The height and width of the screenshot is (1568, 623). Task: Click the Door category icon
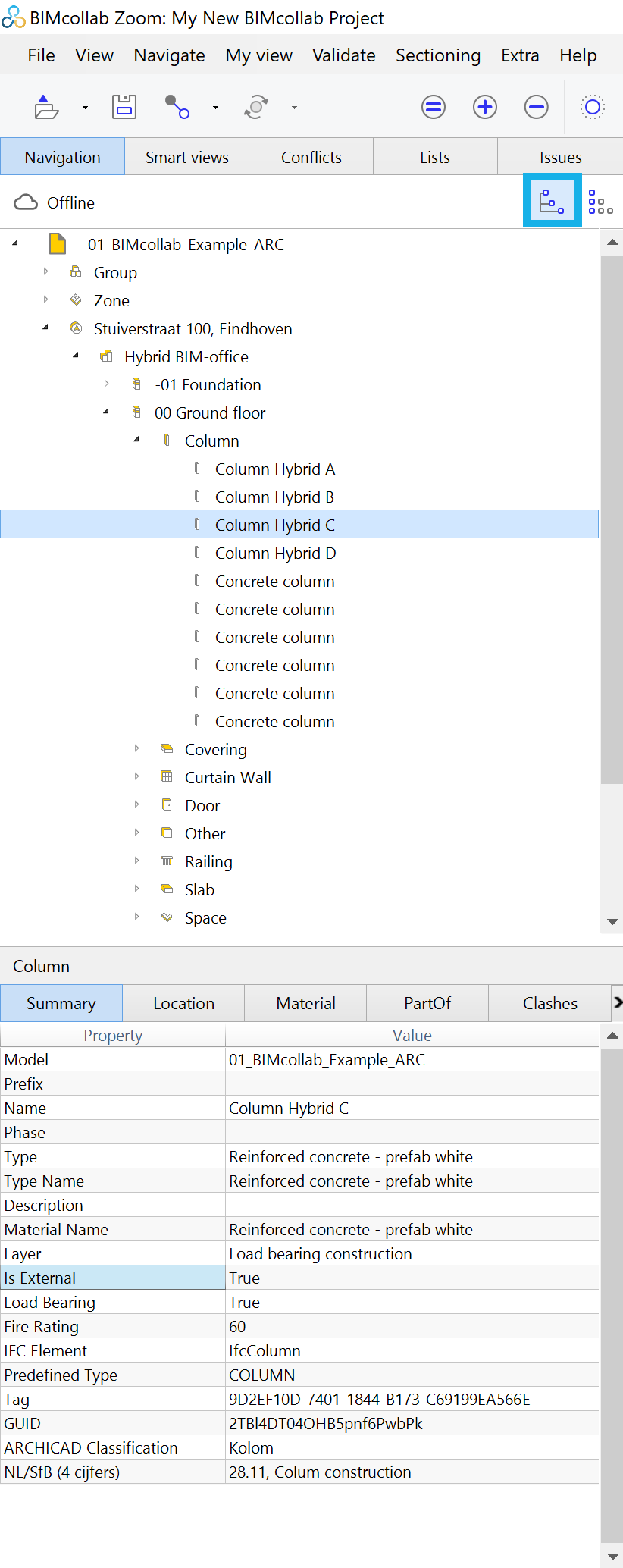(167, 804)
